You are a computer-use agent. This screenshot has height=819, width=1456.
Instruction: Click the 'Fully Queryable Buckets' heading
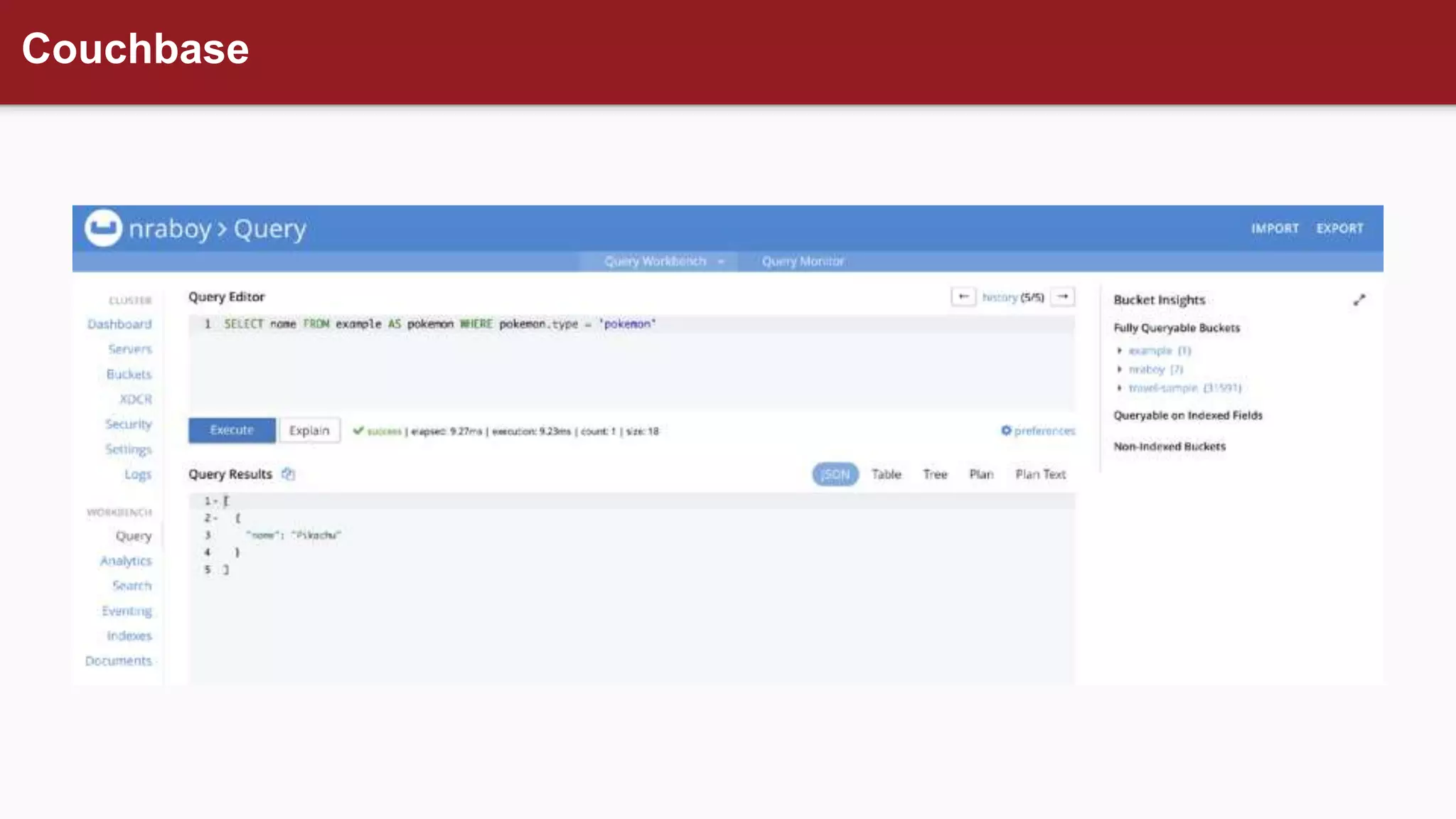(1177, 328)
